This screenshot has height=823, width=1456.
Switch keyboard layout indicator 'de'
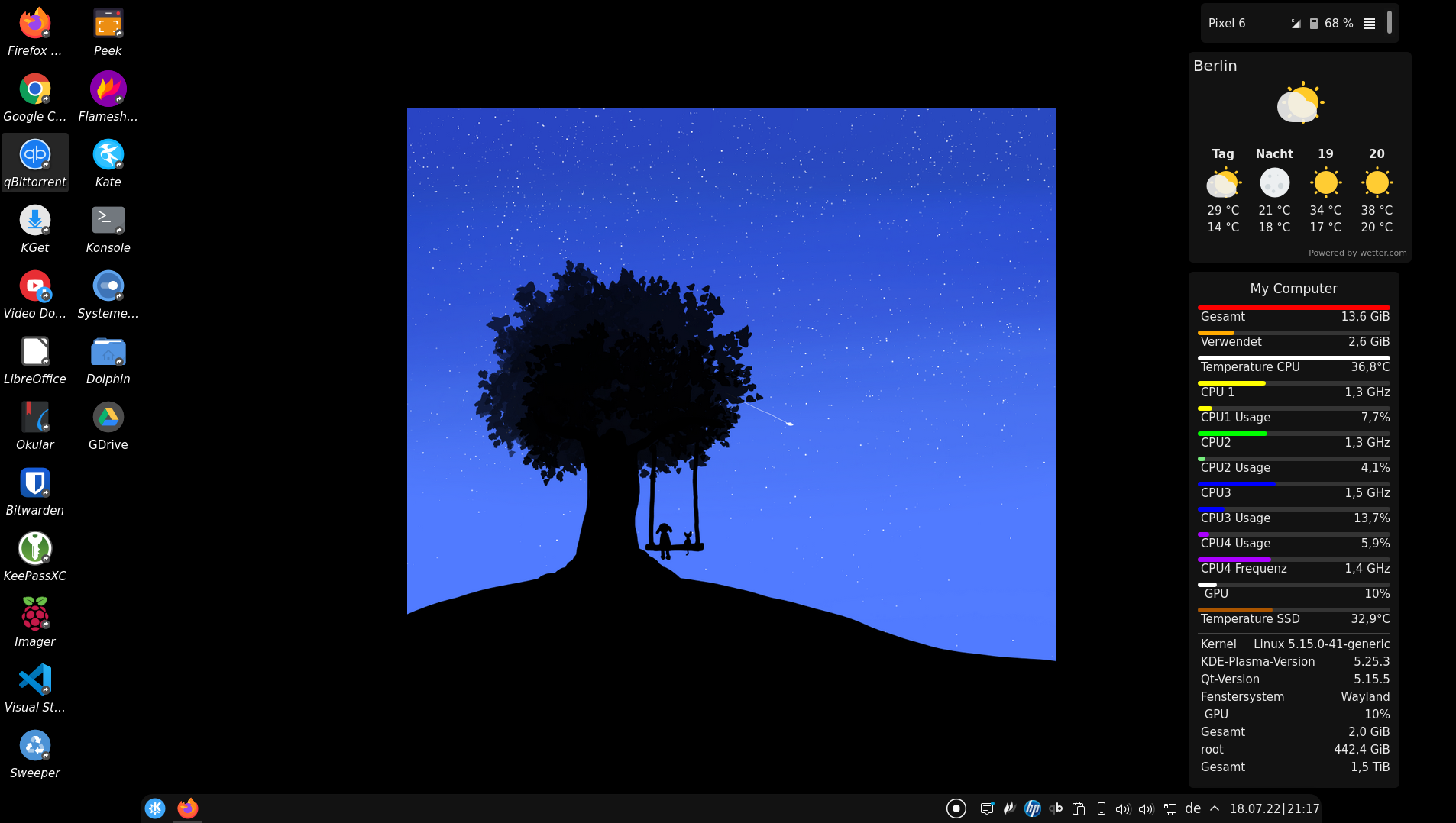coord(1192,808)
